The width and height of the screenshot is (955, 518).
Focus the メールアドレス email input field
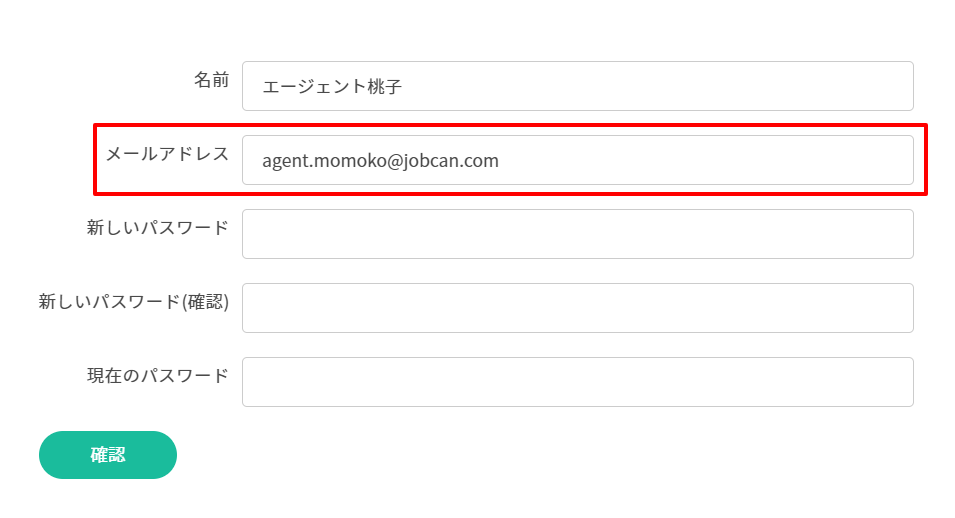pos(700,160)
